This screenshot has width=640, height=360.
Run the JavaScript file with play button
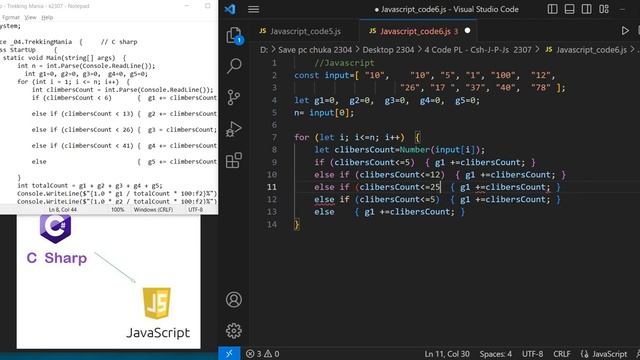pos(625,31)
